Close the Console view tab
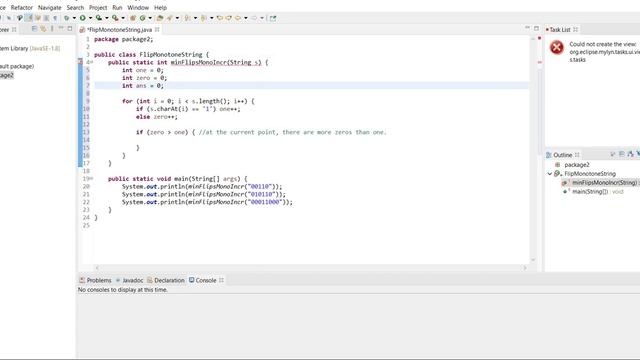 click(x=222, y=280)
